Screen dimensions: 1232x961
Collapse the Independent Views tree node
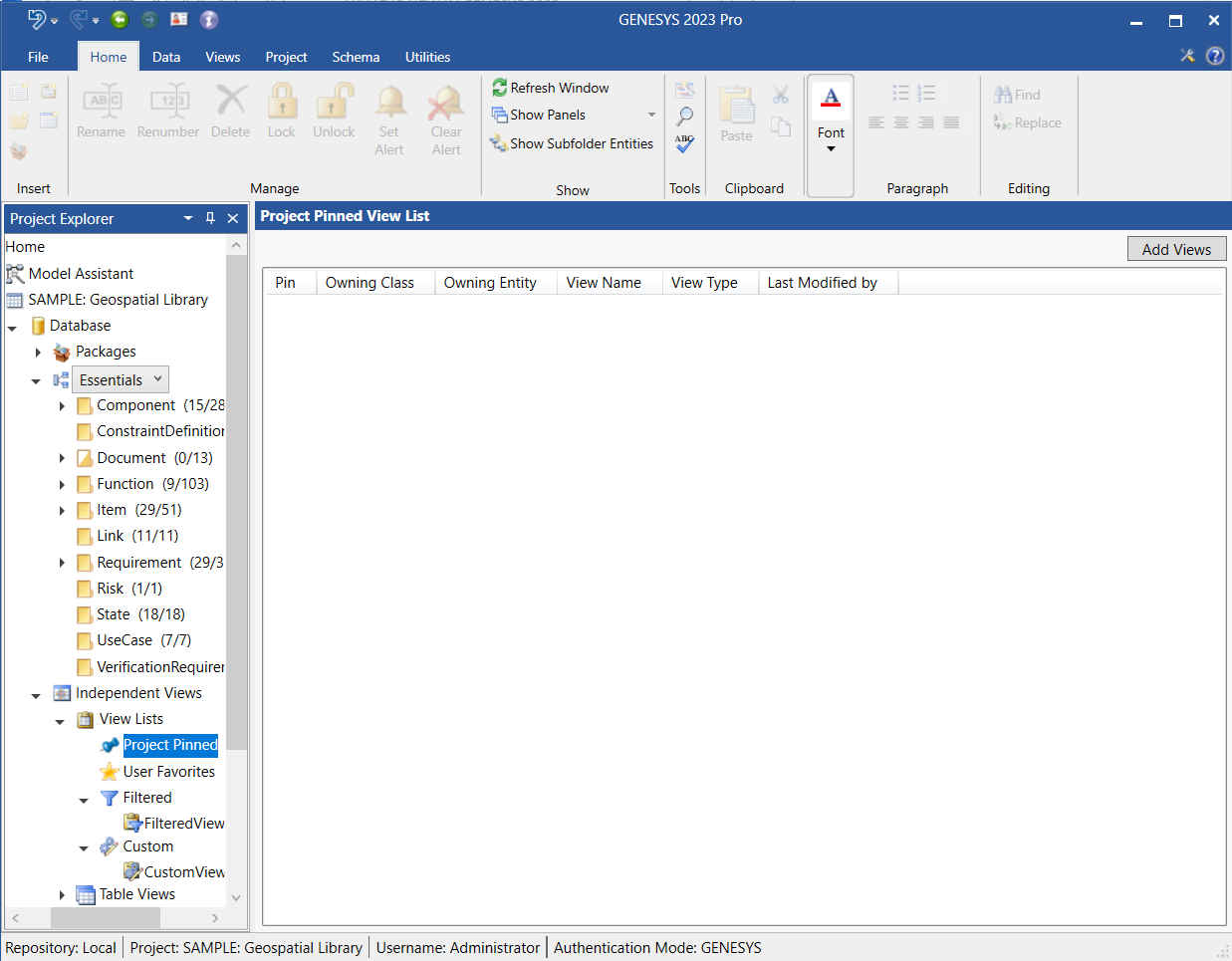36,695
